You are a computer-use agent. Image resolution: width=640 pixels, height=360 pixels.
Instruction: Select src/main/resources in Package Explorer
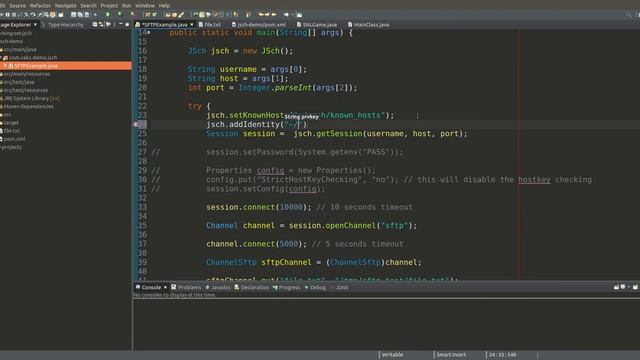(x=27, y=74)
